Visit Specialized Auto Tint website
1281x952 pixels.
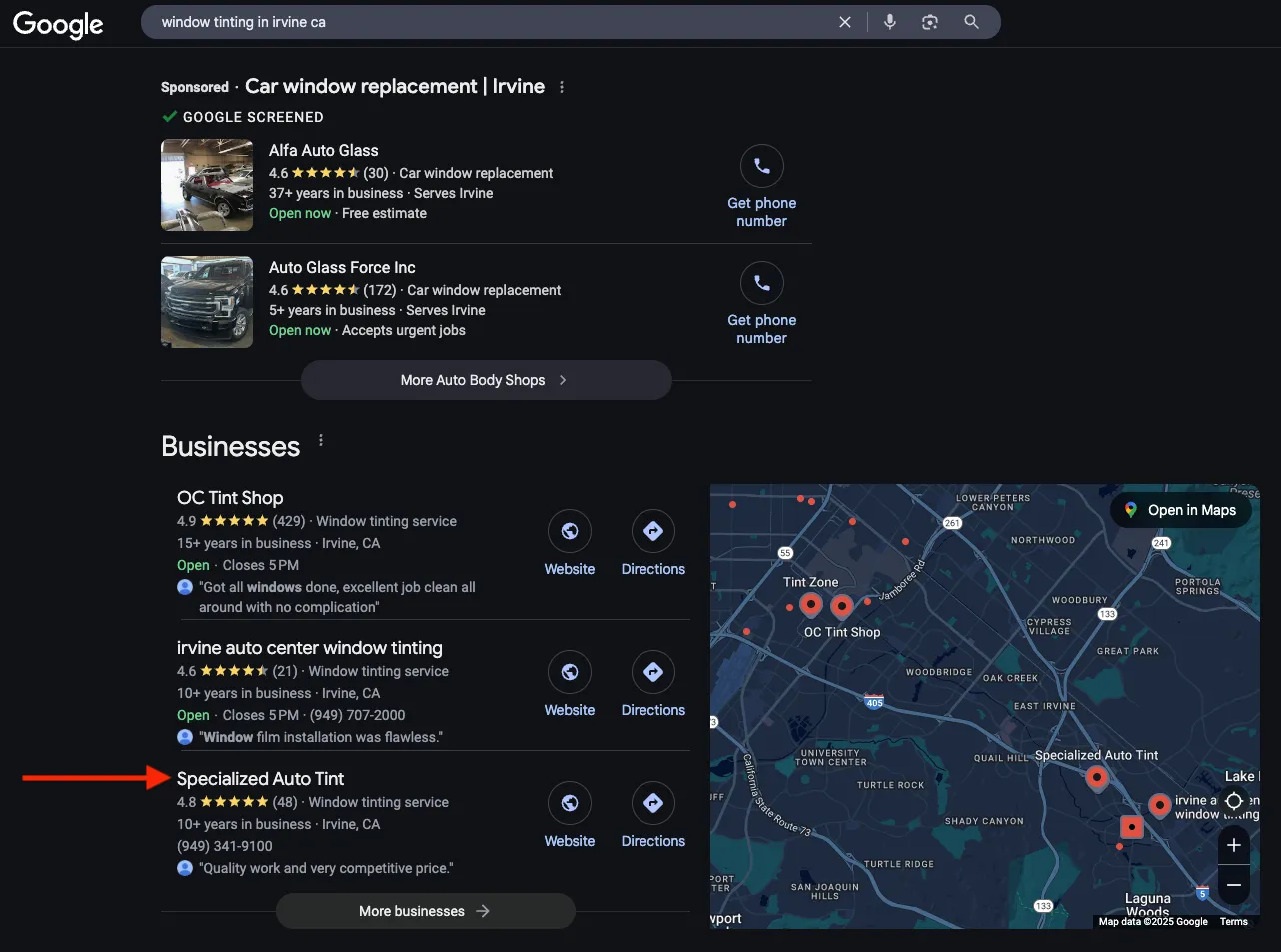click(x=570, y=816)
